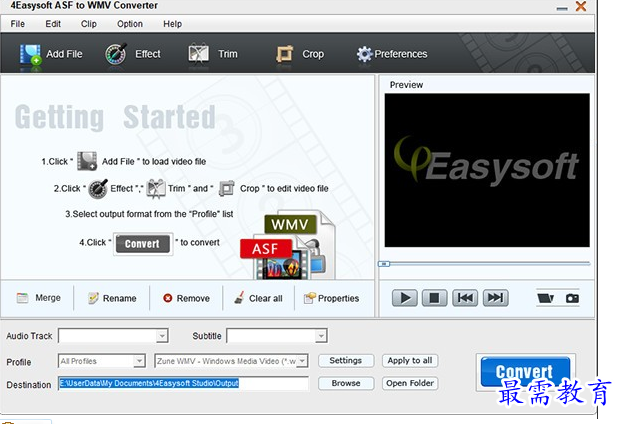Open the Option menu
Screen dimensions: 620x424
[130, 24]
